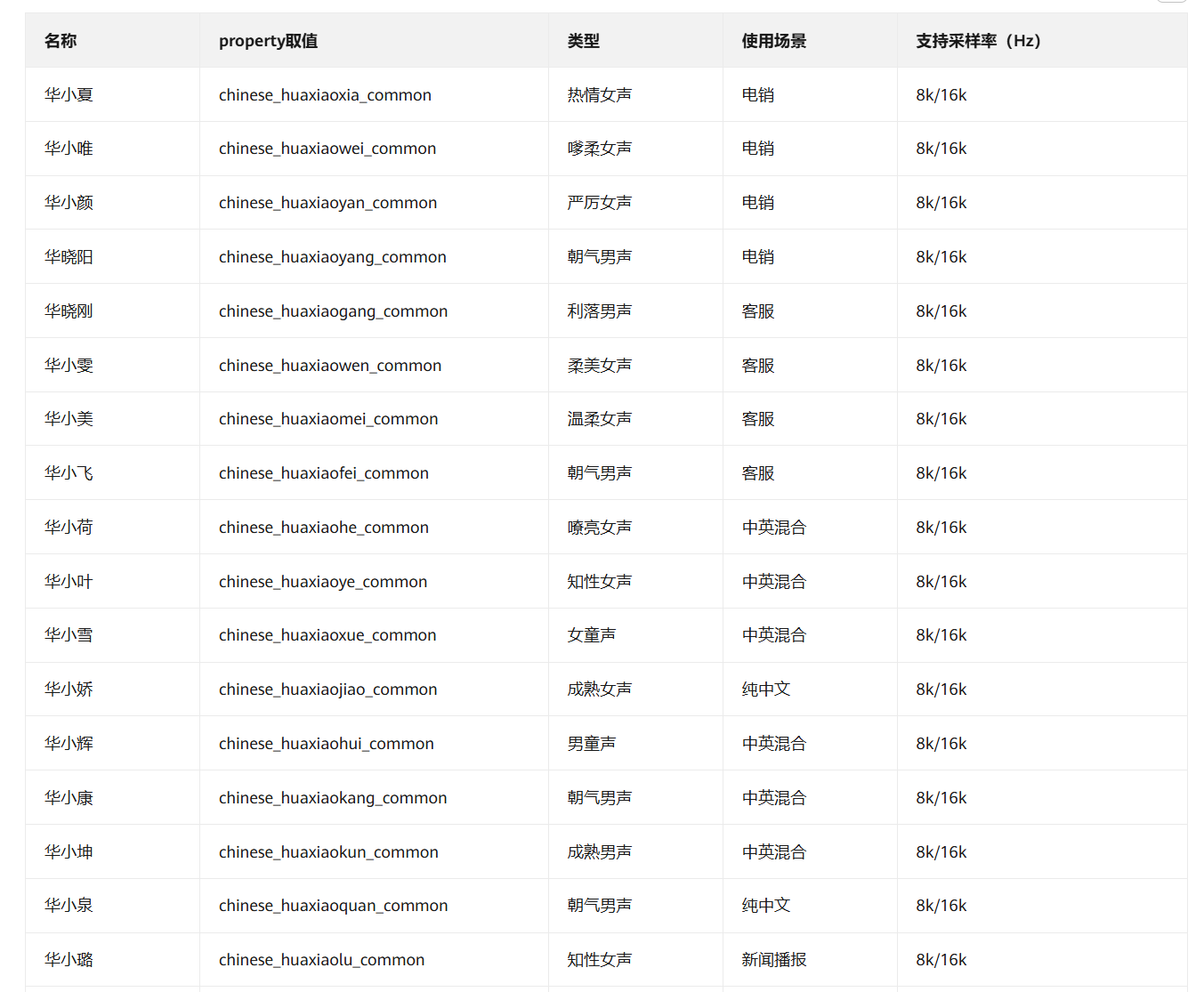Select the name cell 华小唯
This screenshot has height=992, width=1204.
(x=69, y=149)
